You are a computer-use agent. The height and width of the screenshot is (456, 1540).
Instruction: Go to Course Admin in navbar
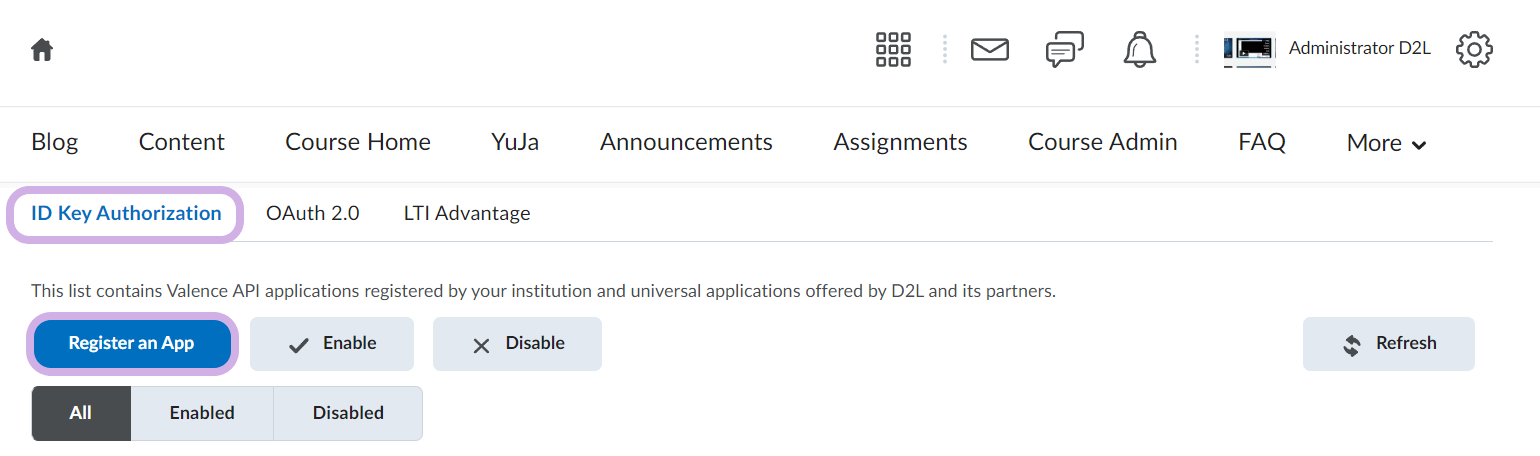click(x=1102, y=143)
